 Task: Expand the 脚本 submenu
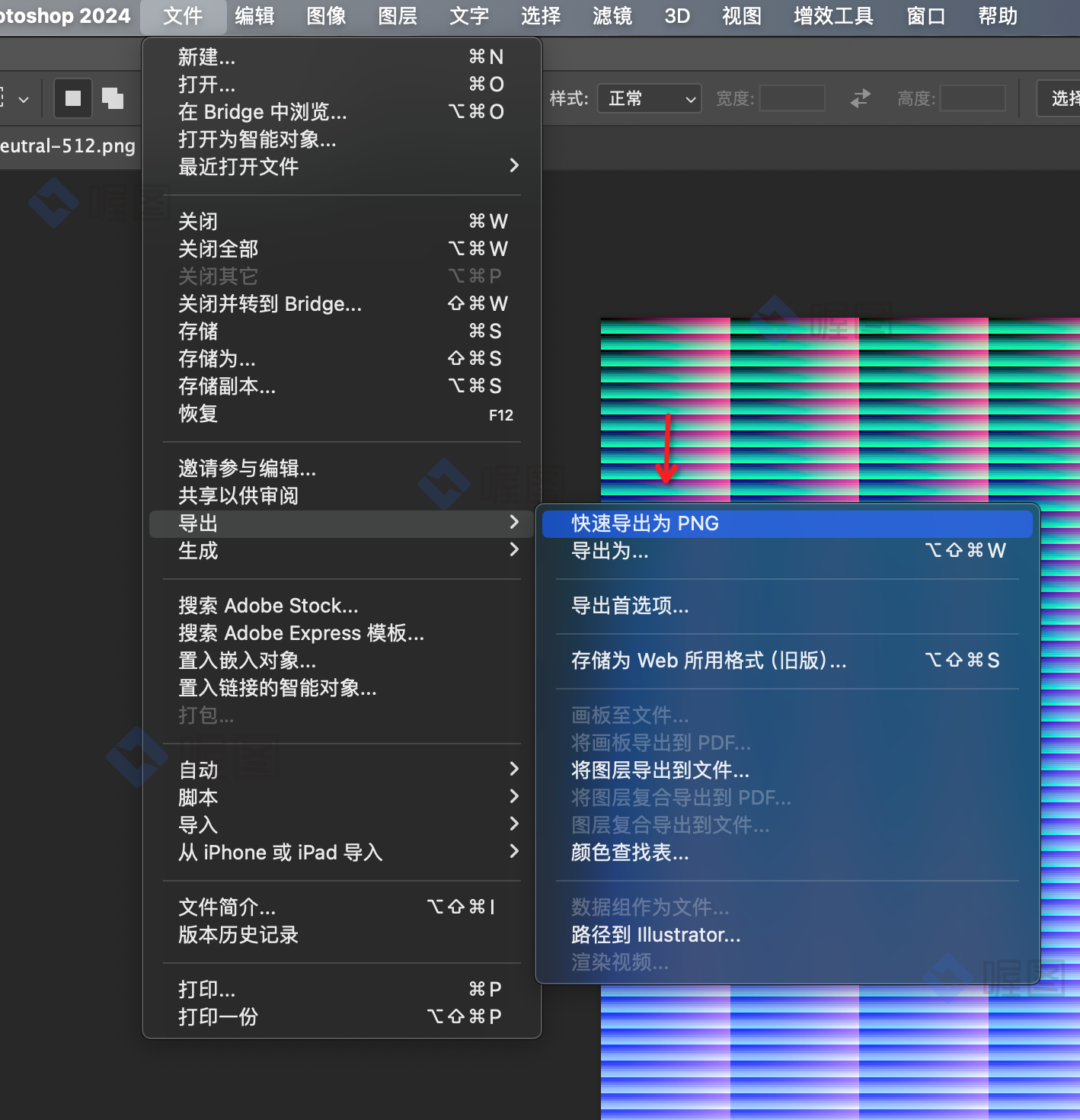(341, 798)
